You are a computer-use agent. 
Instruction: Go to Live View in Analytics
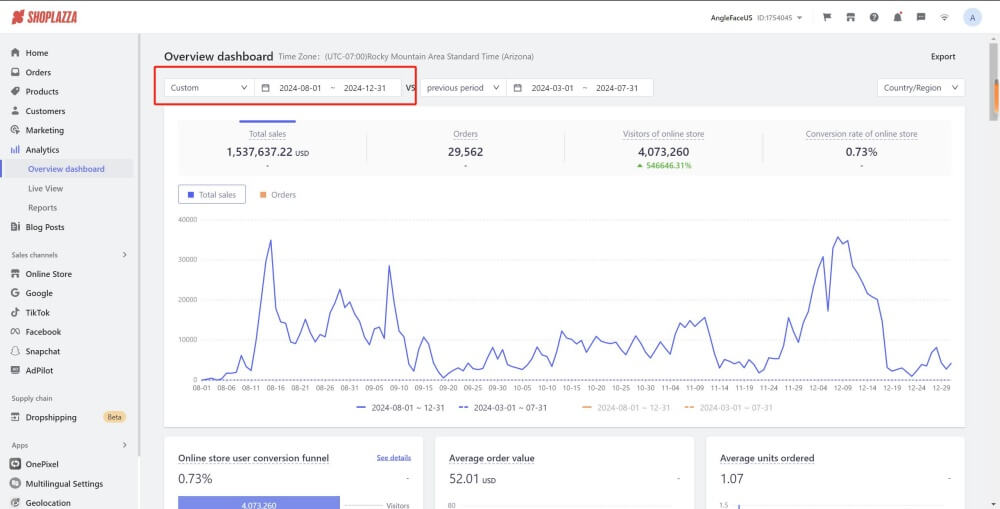pyautogui.click(x=45, y=188)
